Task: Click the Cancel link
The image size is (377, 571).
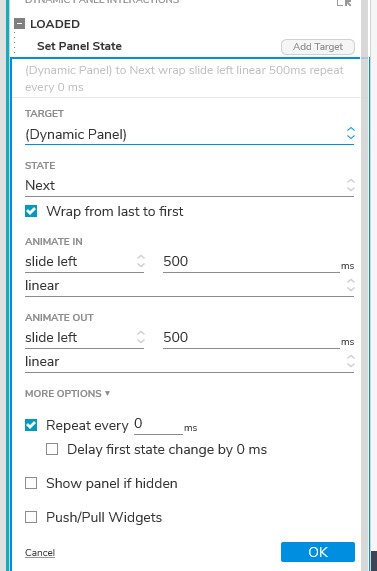Action: click(40, 552)
